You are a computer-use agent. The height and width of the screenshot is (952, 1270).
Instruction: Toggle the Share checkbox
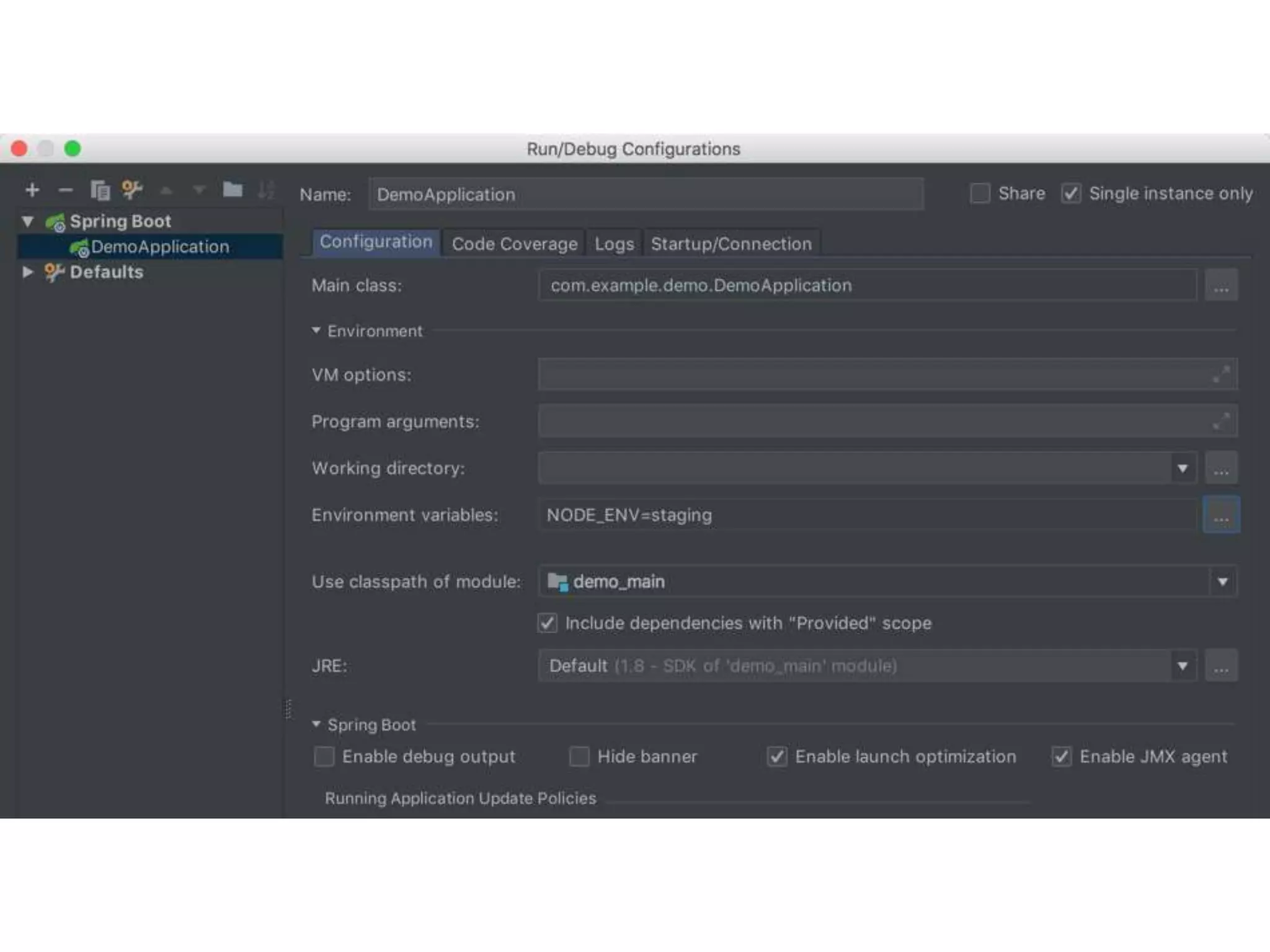coord(980,193)
